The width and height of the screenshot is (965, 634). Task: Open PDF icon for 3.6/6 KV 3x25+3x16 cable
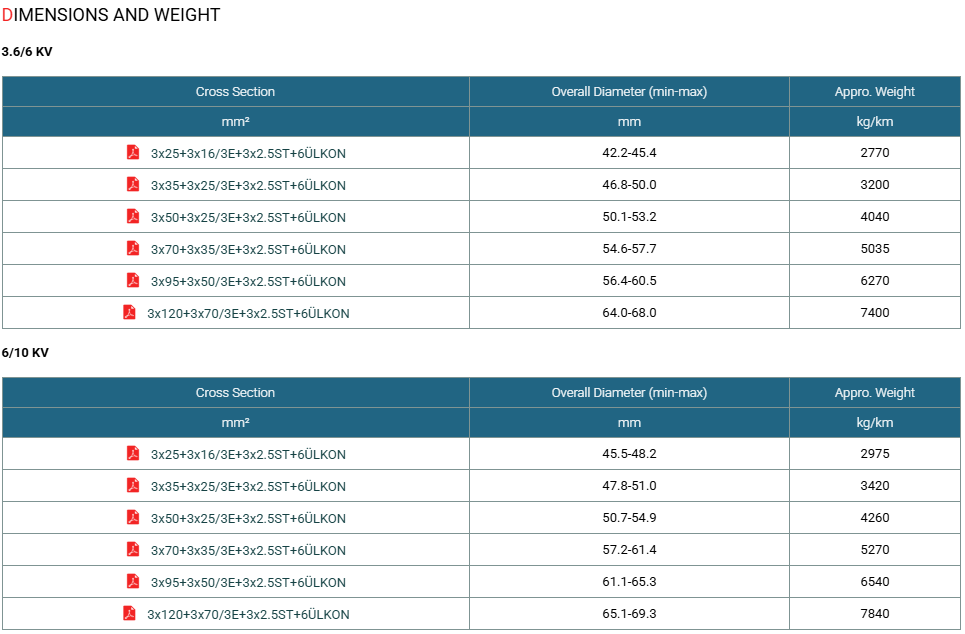133,152
